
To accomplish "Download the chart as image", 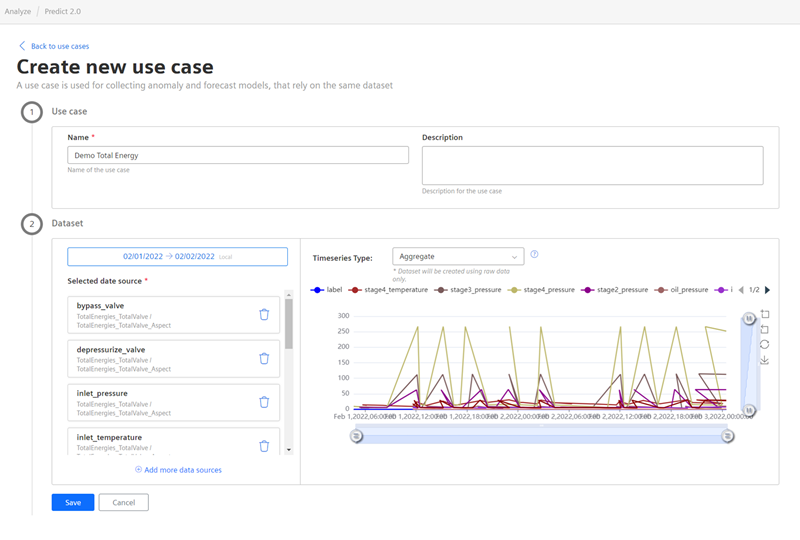I will coord(765,360).
